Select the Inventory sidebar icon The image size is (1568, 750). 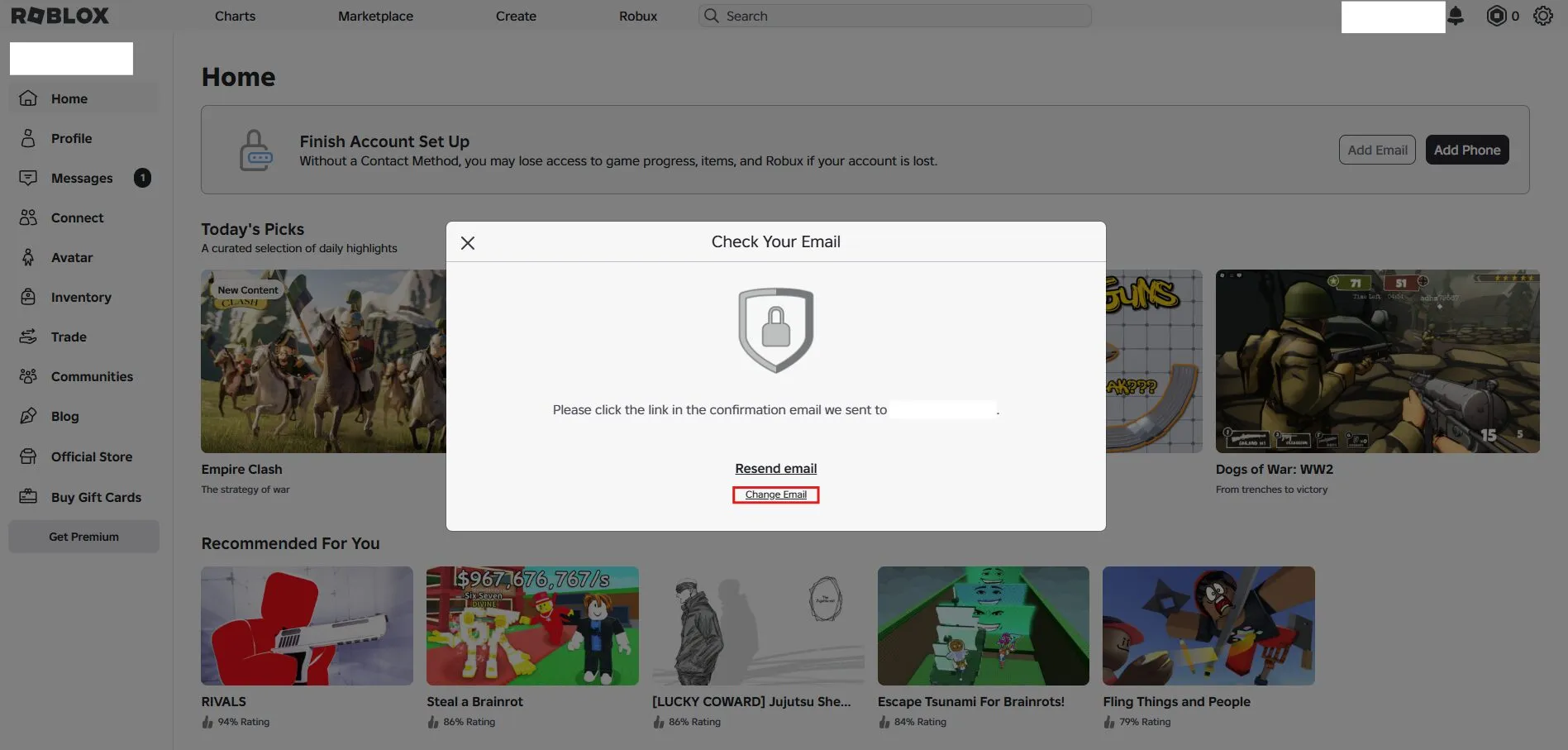pyautogui.click(x=28, y=297)
